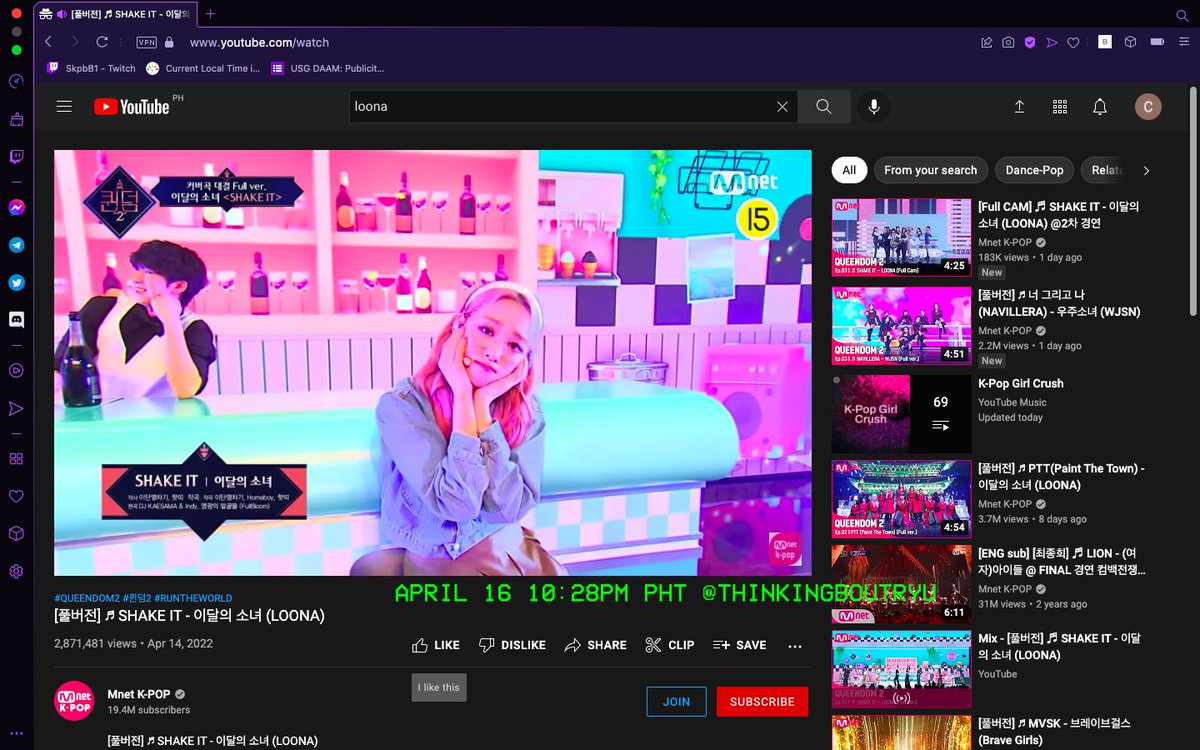This screenshot has width=1200, height=750.
Task: Open GX Cleaner in the sidebar
Action: point(16,120)
